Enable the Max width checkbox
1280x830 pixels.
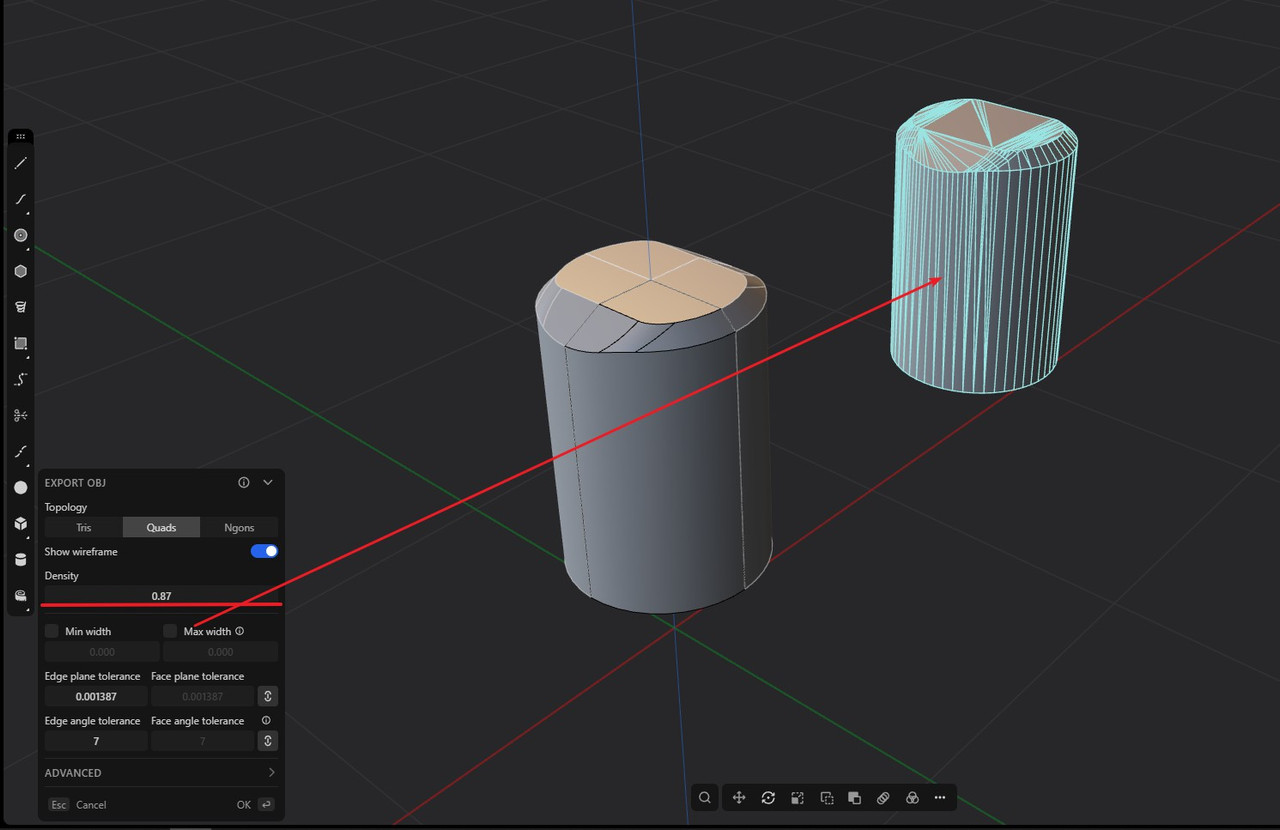170,631
